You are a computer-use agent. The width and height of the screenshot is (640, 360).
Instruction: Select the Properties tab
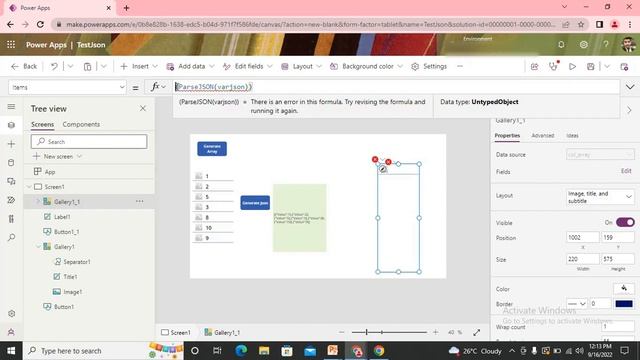(x=507, y=136)
